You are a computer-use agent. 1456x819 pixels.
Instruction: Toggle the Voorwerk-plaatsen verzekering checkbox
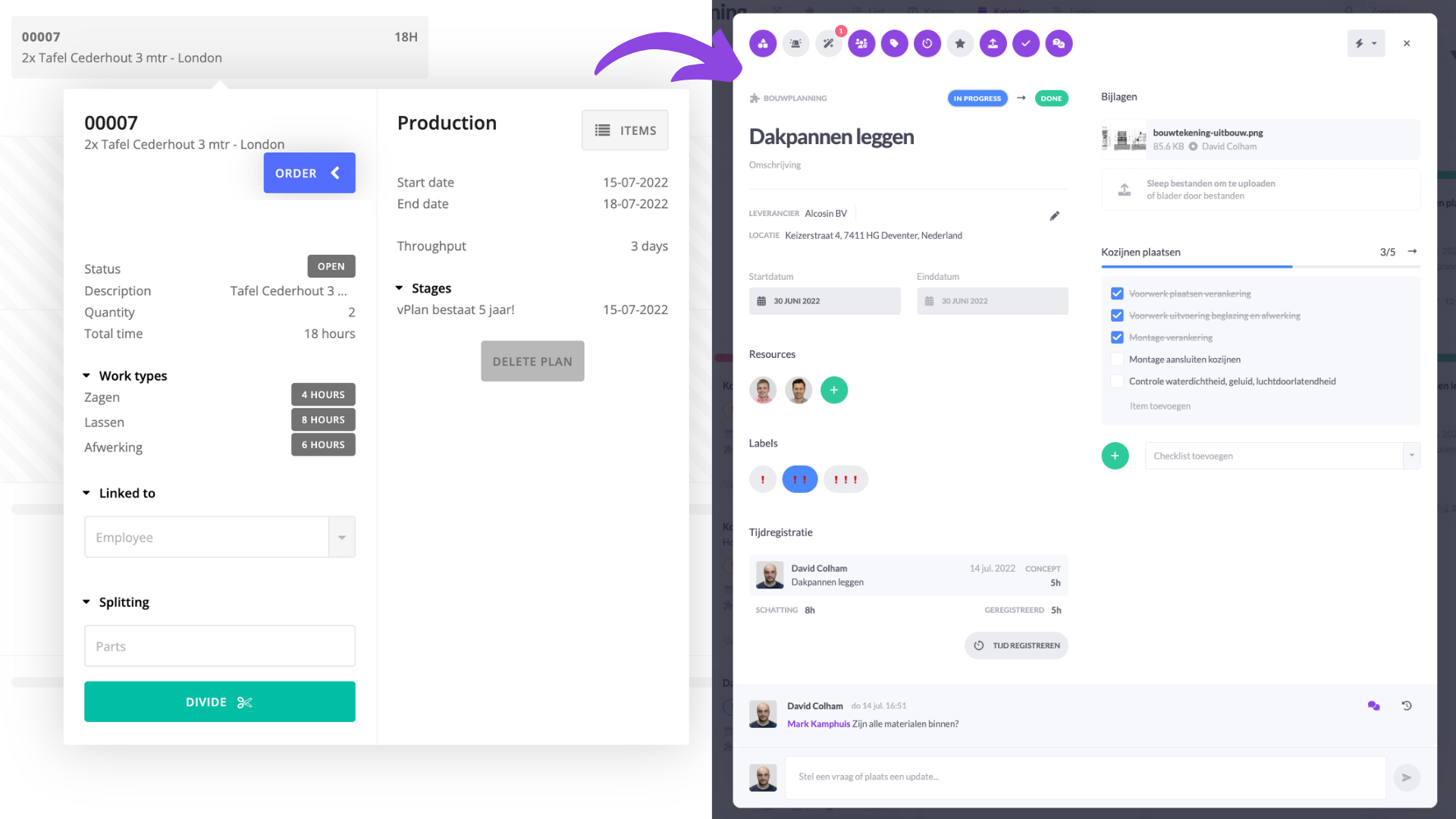(1117, 293)
